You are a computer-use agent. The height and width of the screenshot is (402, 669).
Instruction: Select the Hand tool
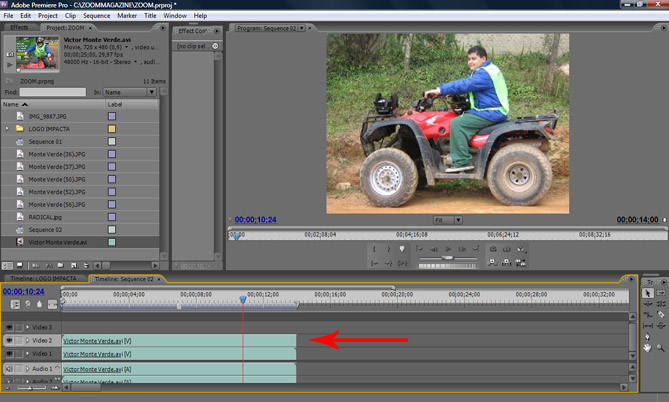pyautogui.click(x=648, y=348)
